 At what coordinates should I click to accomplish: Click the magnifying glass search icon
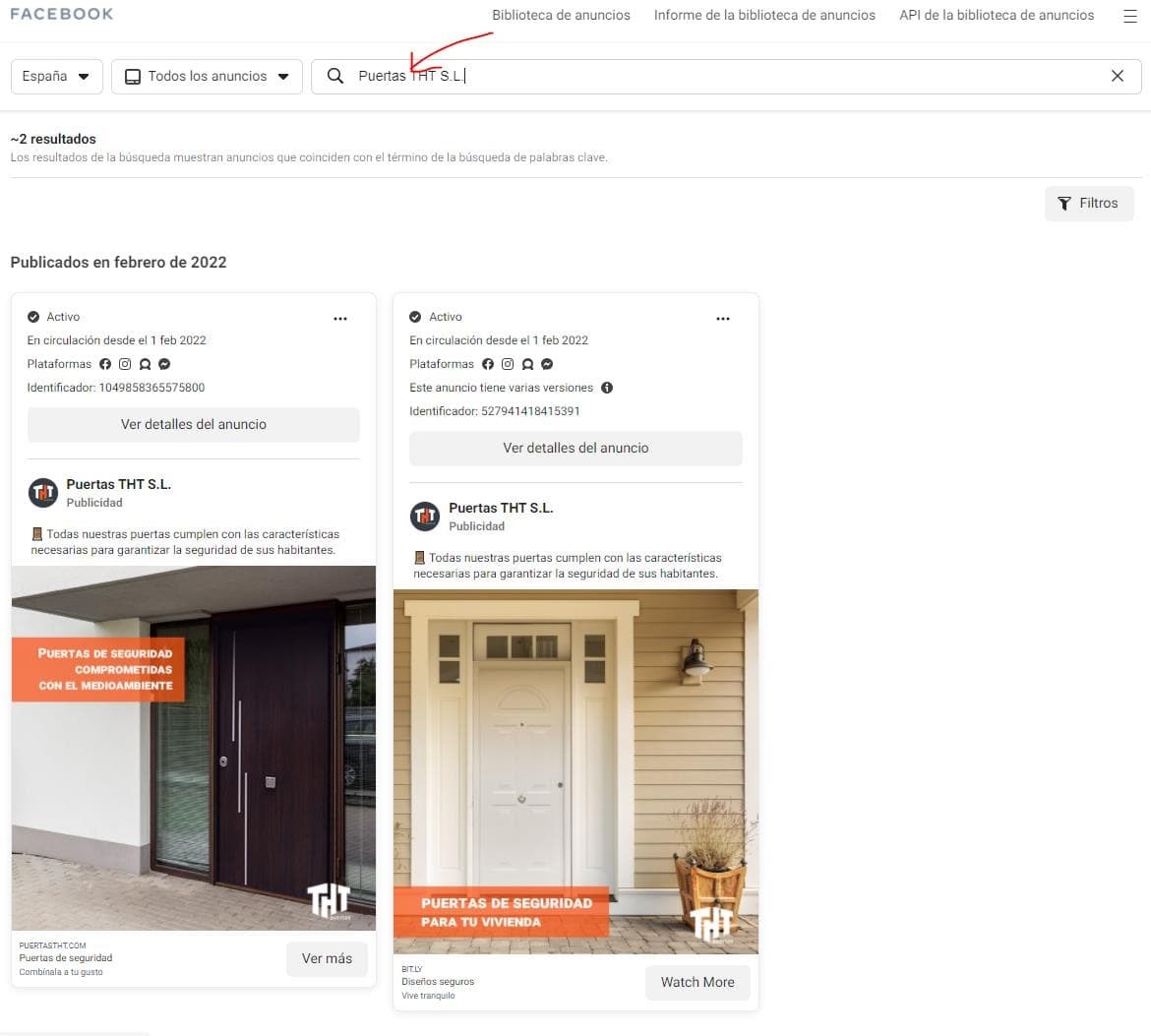point(335,76)
